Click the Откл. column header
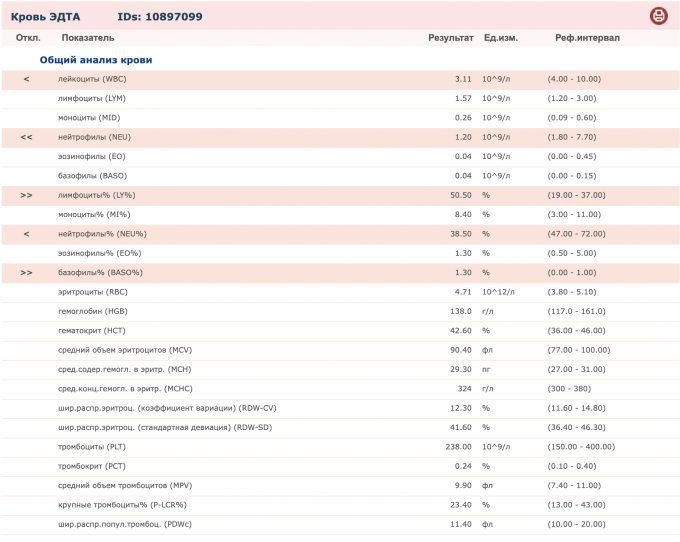This screenshot has width=680, height=542. tap(27, 38)
